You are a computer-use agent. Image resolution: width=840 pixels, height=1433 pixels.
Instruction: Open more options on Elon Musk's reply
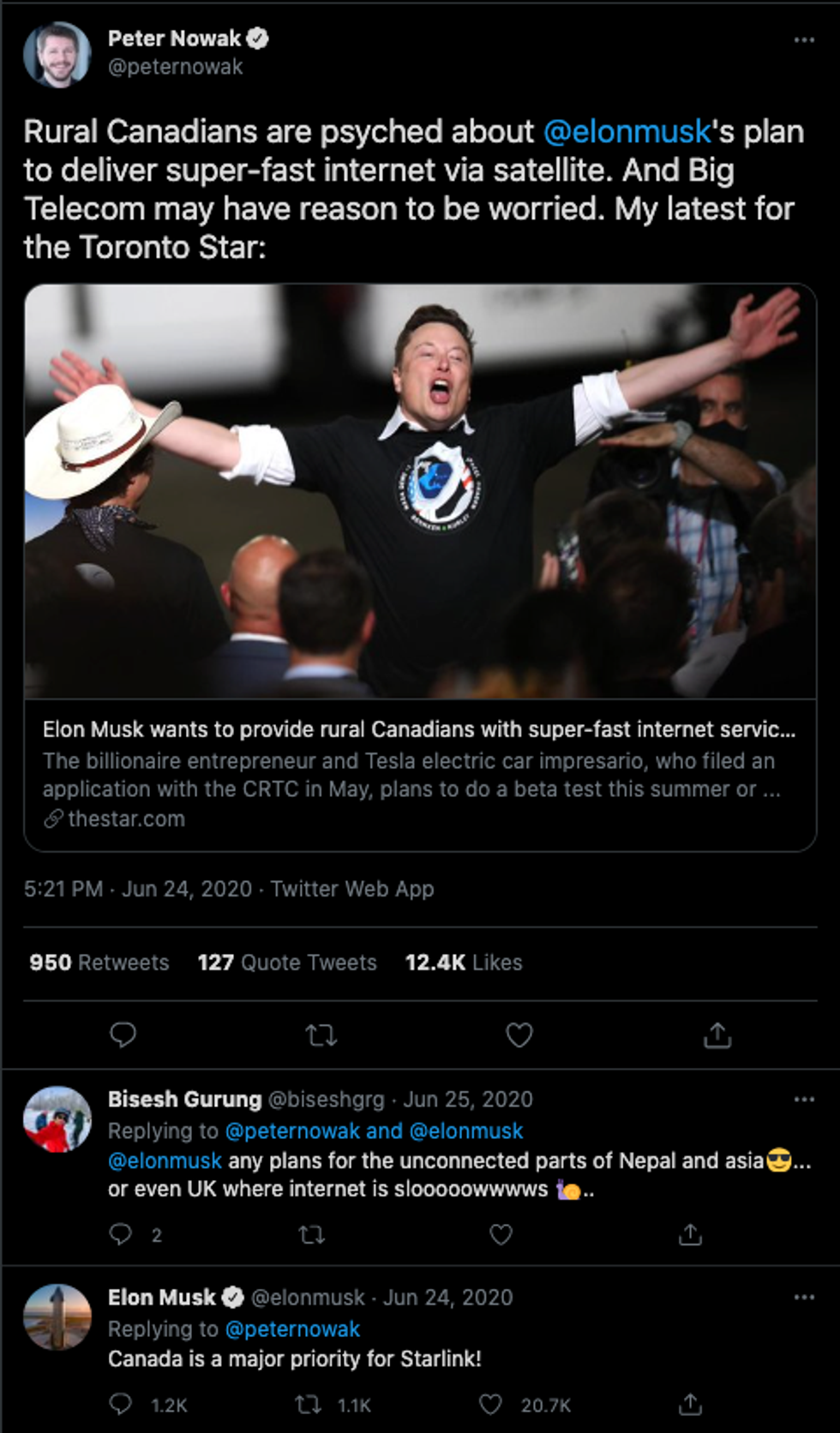pos(804,1298)
